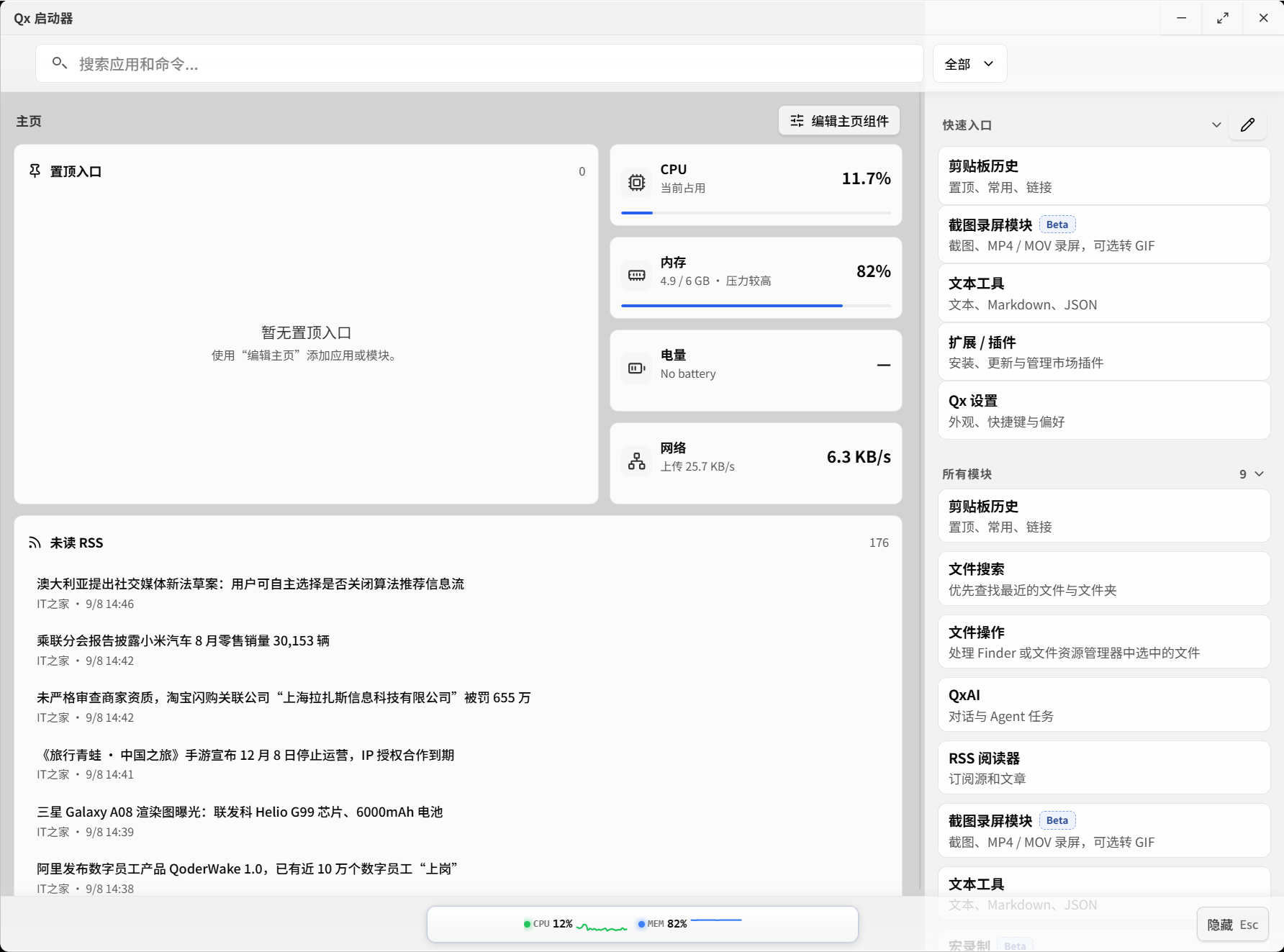Image resolution: width=1284 pixels, height=952 pixels.
Task: Open 文本工具 under 所有模块
Action: click(x=1103, y=893)
